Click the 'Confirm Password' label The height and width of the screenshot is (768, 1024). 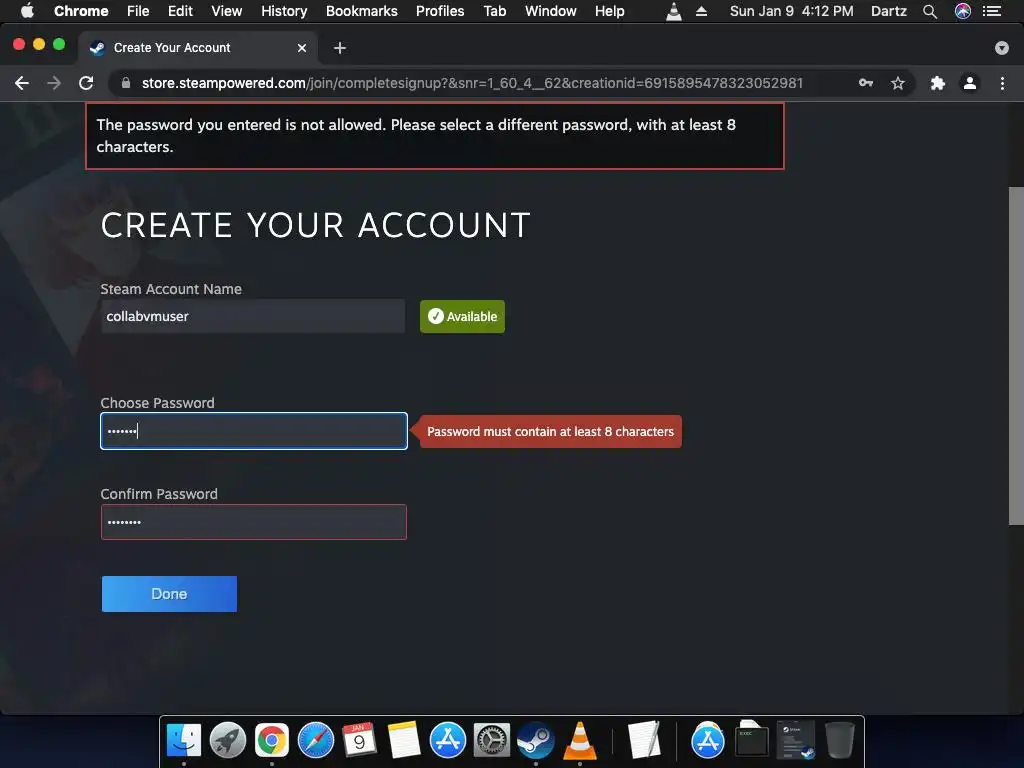click(159, 494)
